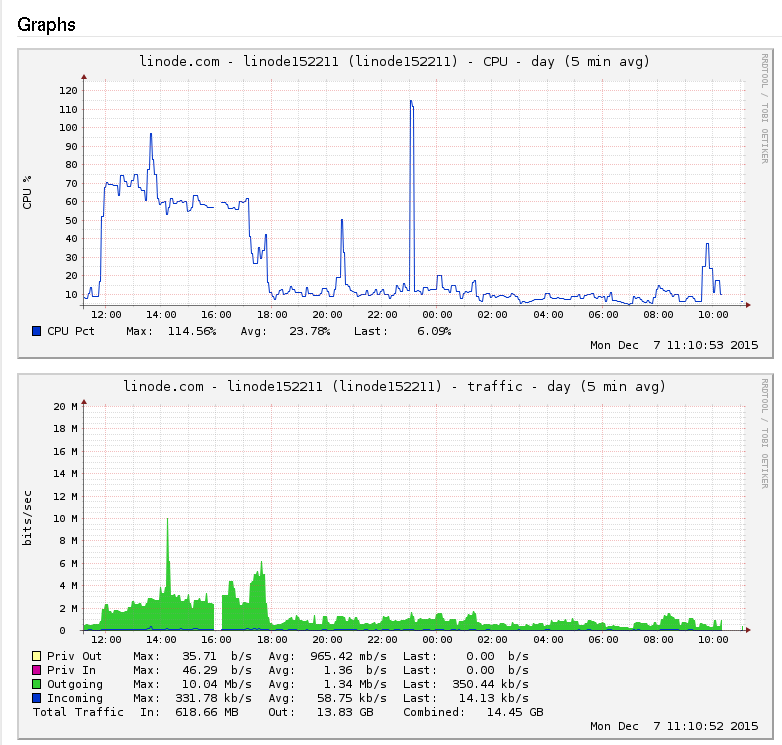
Task: Click the 120 label on CPU axis
Action: 68,90
